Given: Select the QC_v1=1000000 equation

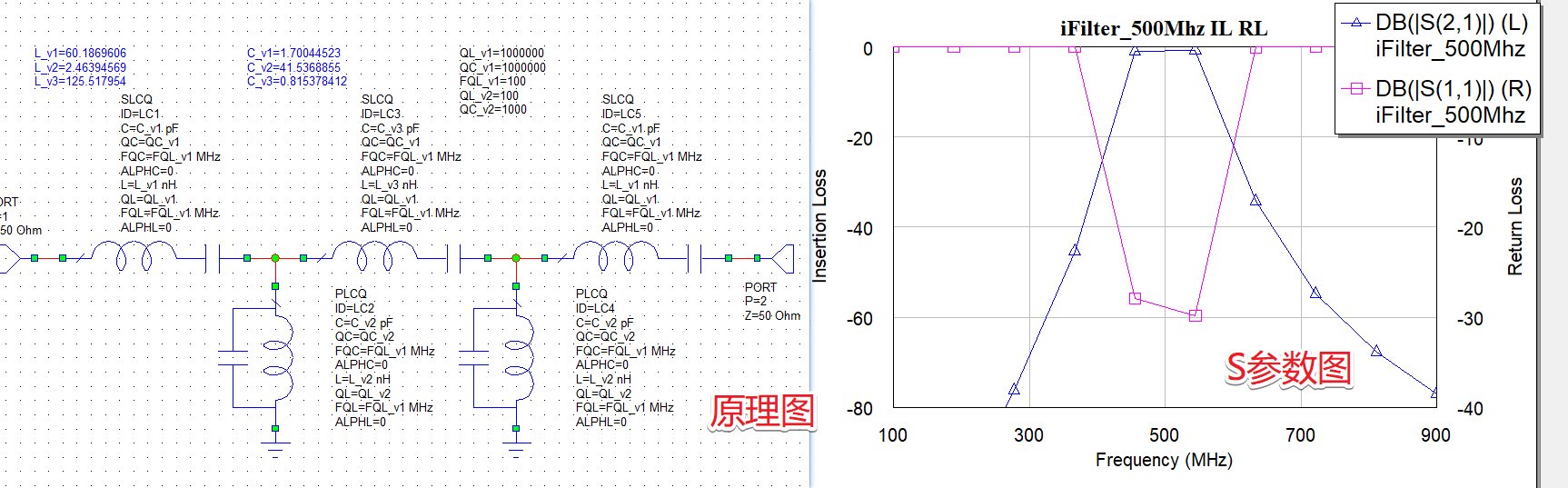Looking at the screenshot, I should click(502, 67).
